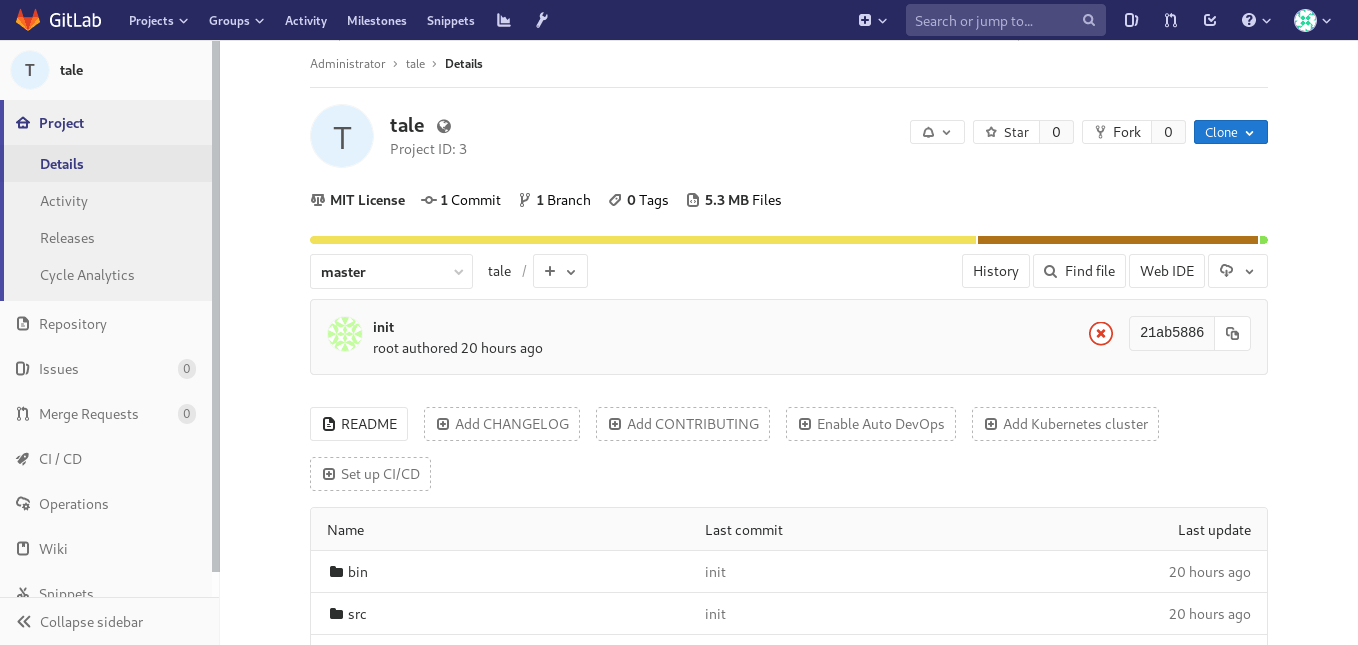This screenshot has height=645, width=1358.
Task: Open the issues icon in top navbar
Action: click(x=1131, y=20)
